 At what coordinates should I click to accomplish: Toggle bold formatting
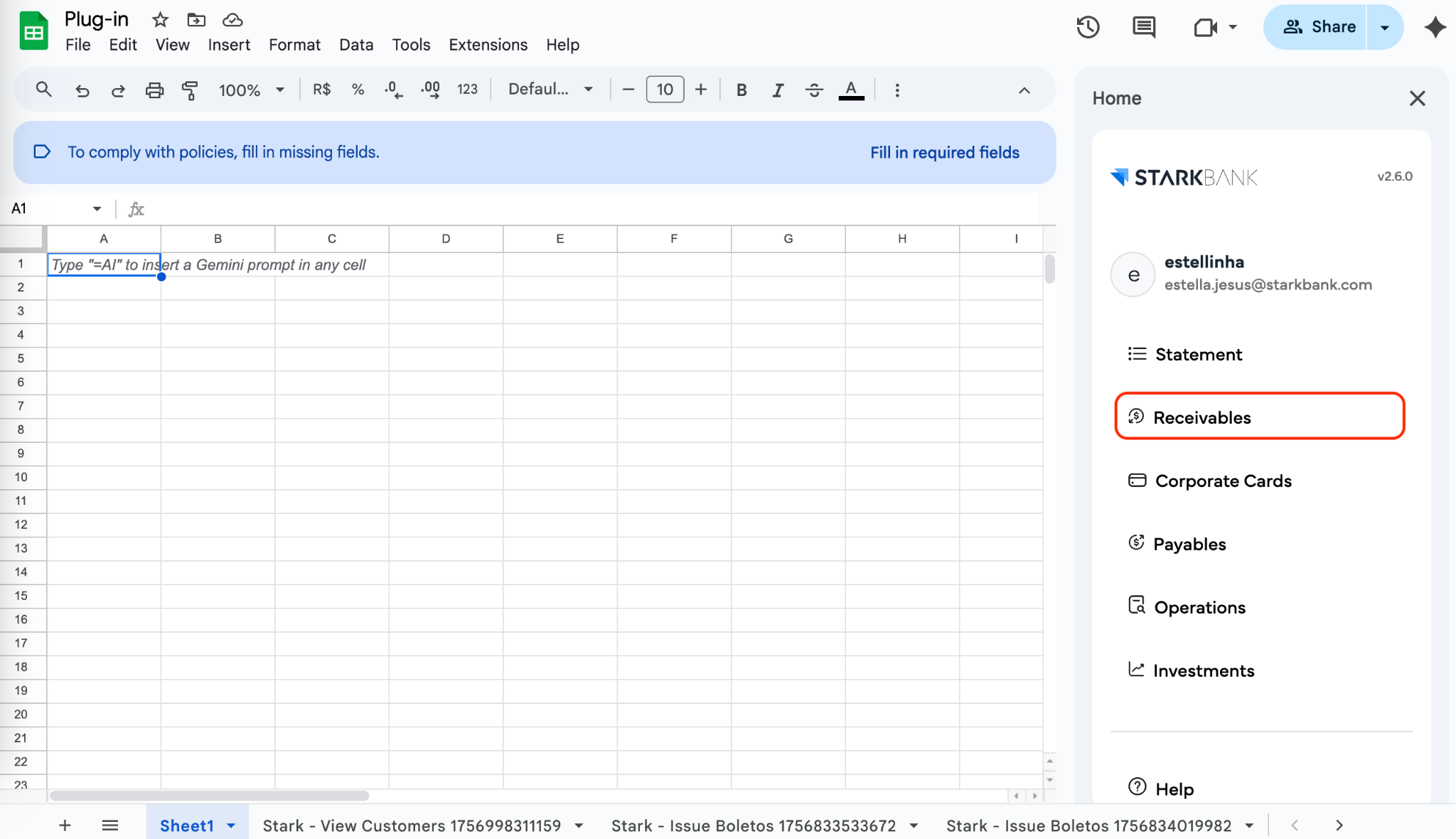click(741, 90)
